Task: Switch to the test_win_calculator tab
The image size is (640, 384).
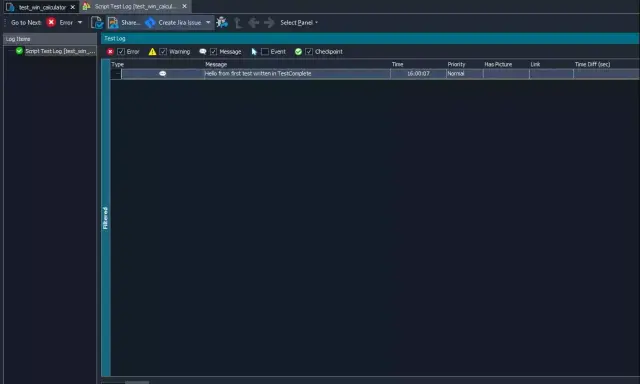Action: pyautogui.click(x=42, y=7)
